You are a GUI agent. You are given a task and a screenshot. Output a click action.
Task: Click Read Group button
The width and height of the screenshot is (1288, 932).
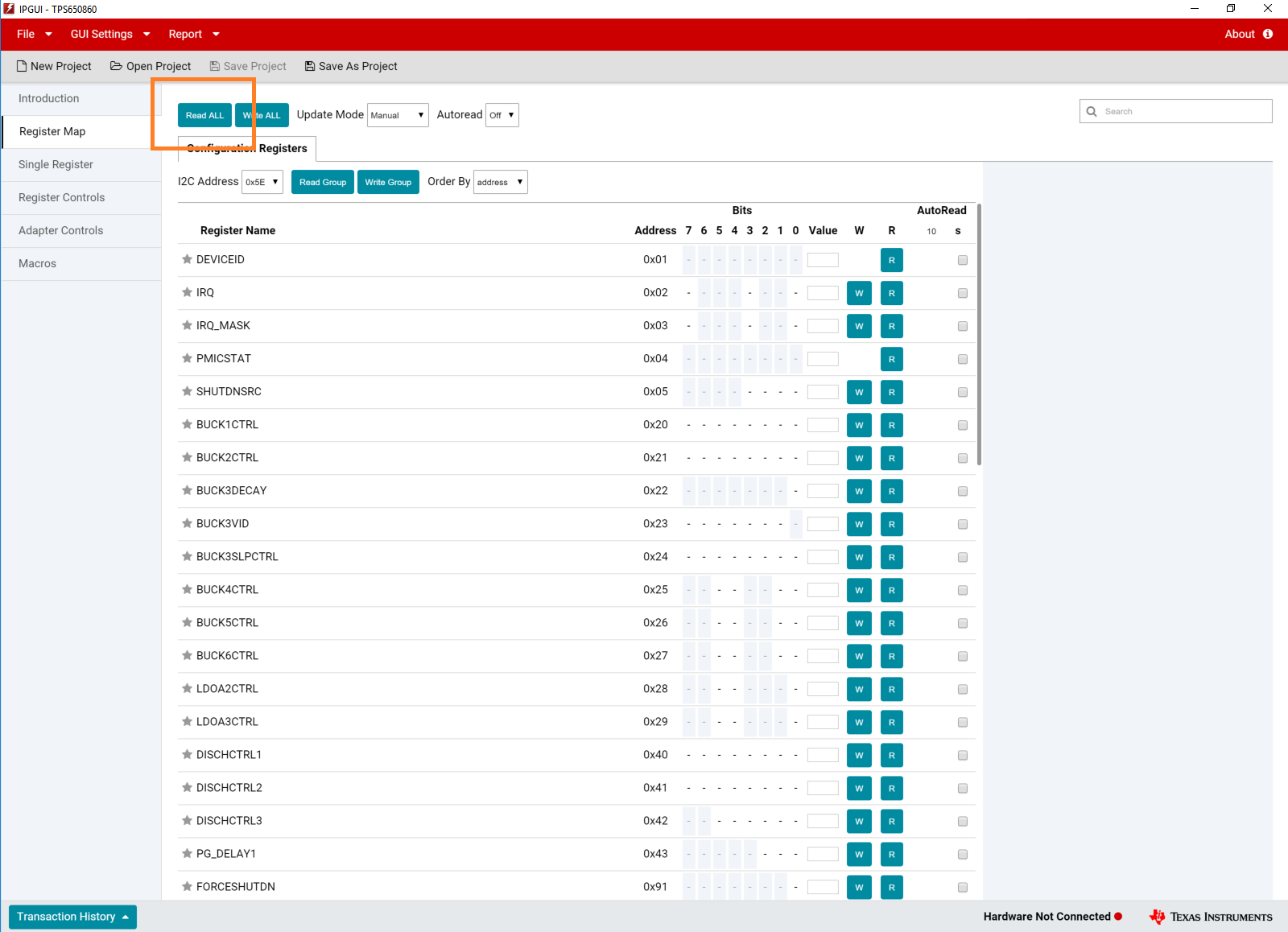(323, 182)
